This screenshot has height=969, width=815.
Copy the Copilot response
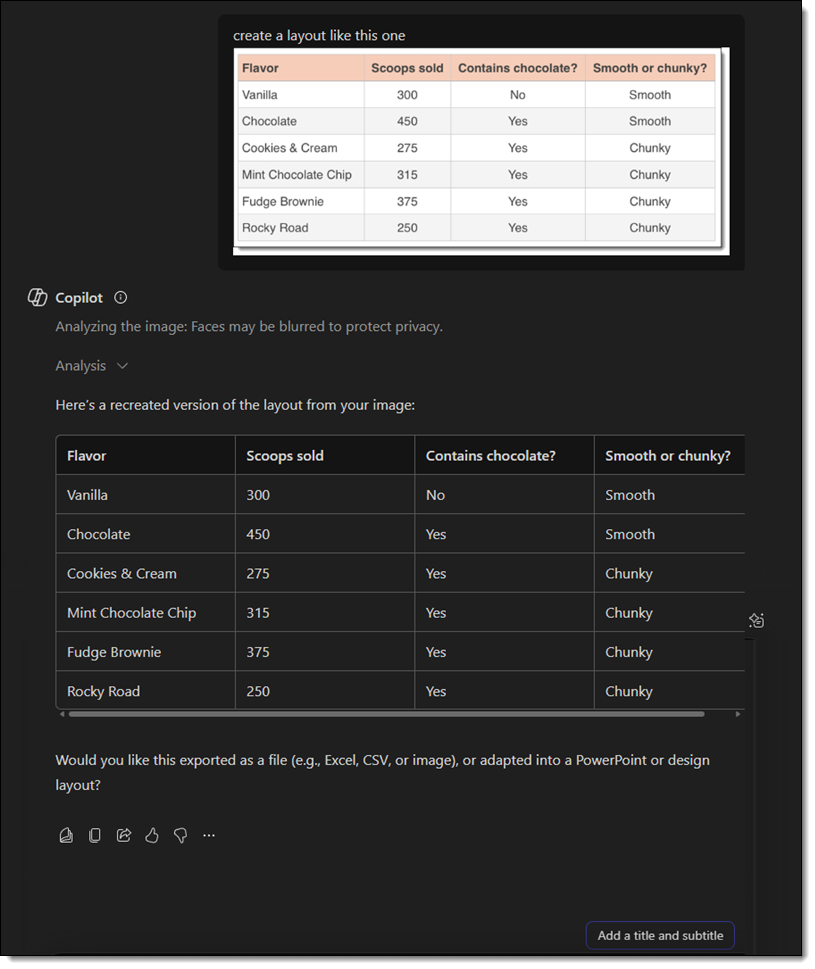coord(95,835)
